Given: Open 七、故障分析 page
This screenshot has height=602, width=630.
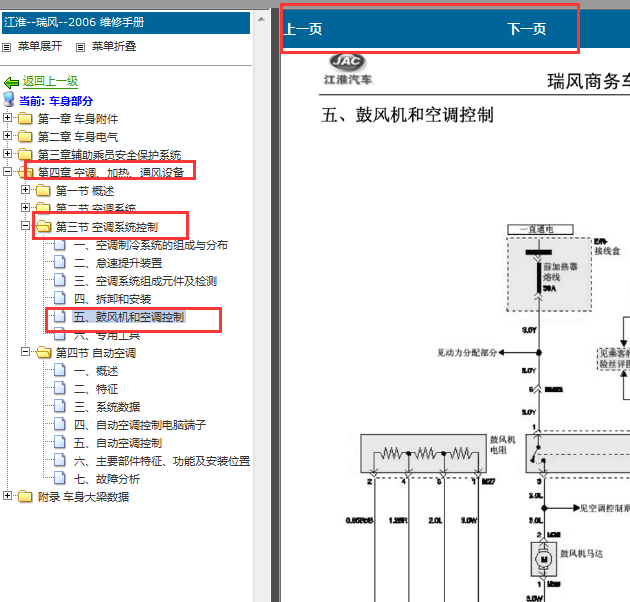Looking at the screenshot, I should point(106,479).
